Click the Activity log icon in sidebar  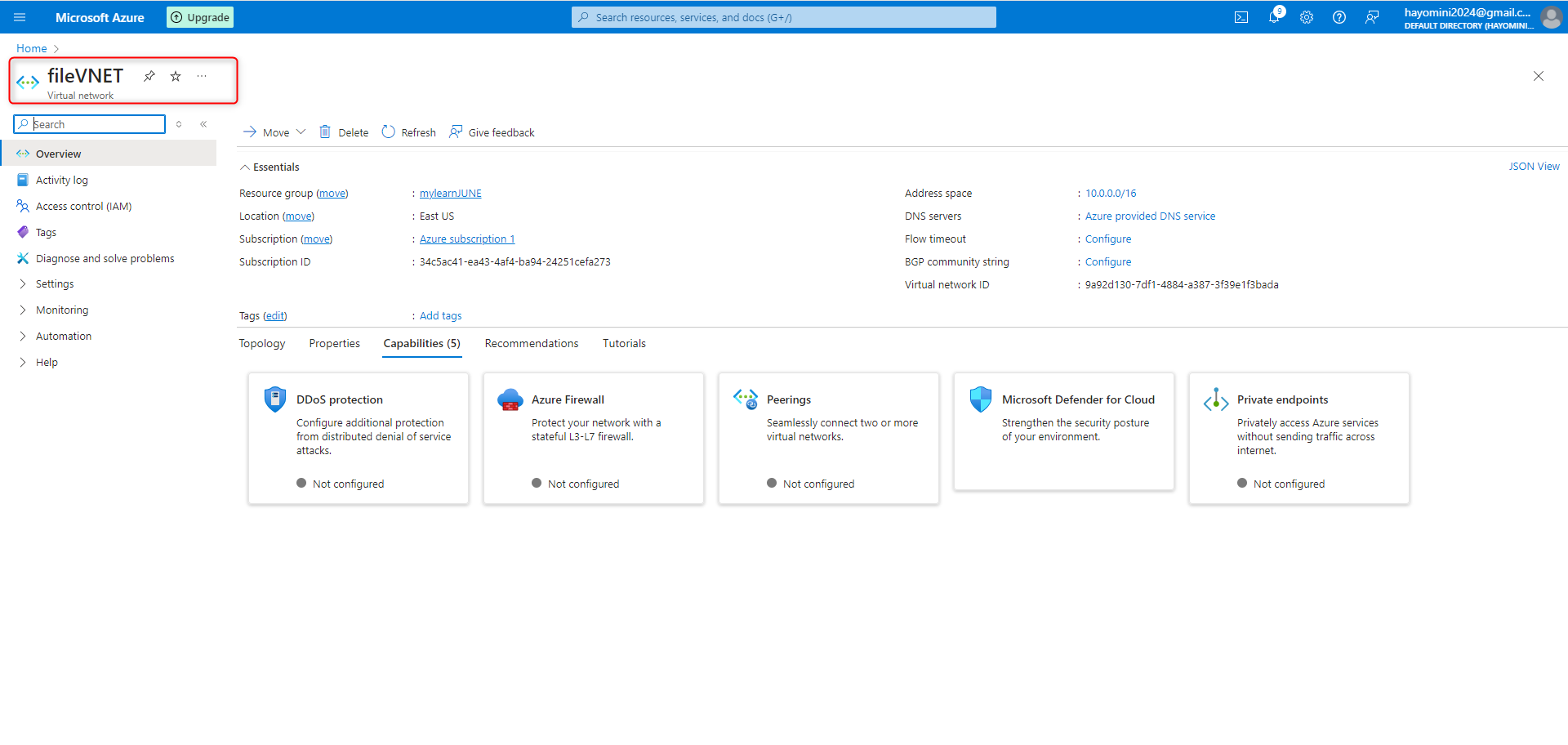[x=23, y=180]
